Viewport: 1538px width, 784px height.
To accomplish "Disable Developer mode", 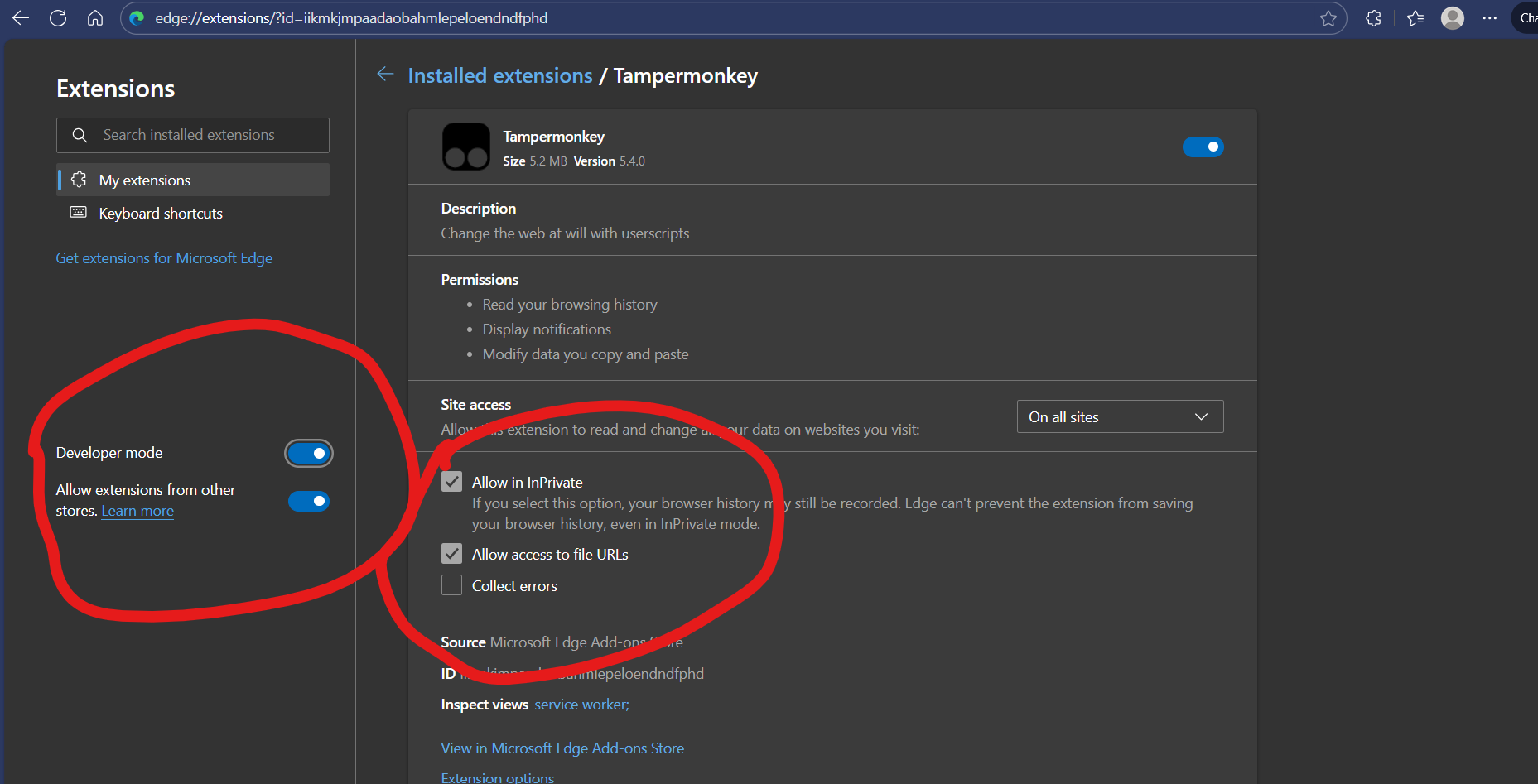I will (x=308, y=453).
